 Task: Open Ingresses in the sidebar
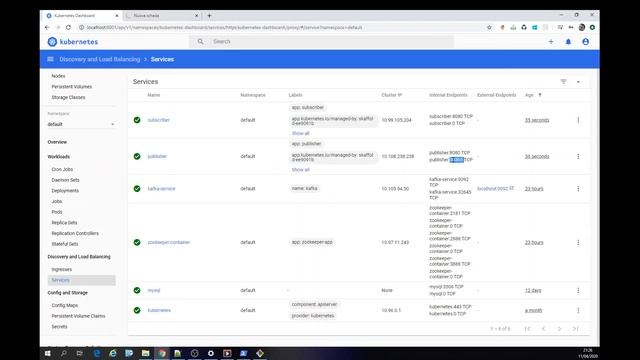[x=62, y=269]
